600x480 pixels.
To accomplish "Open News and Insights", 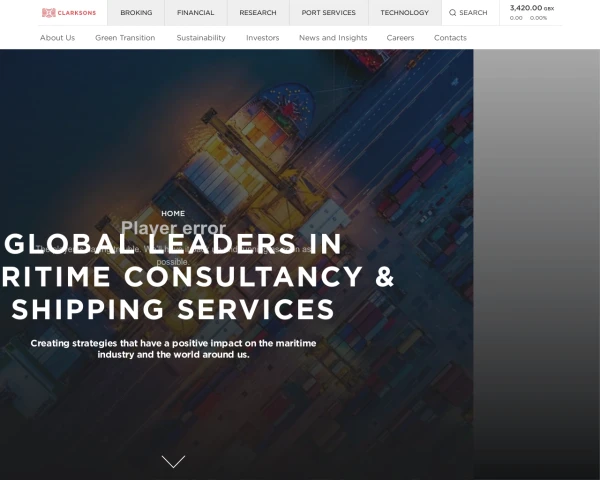I will click(x=333, y=38).
